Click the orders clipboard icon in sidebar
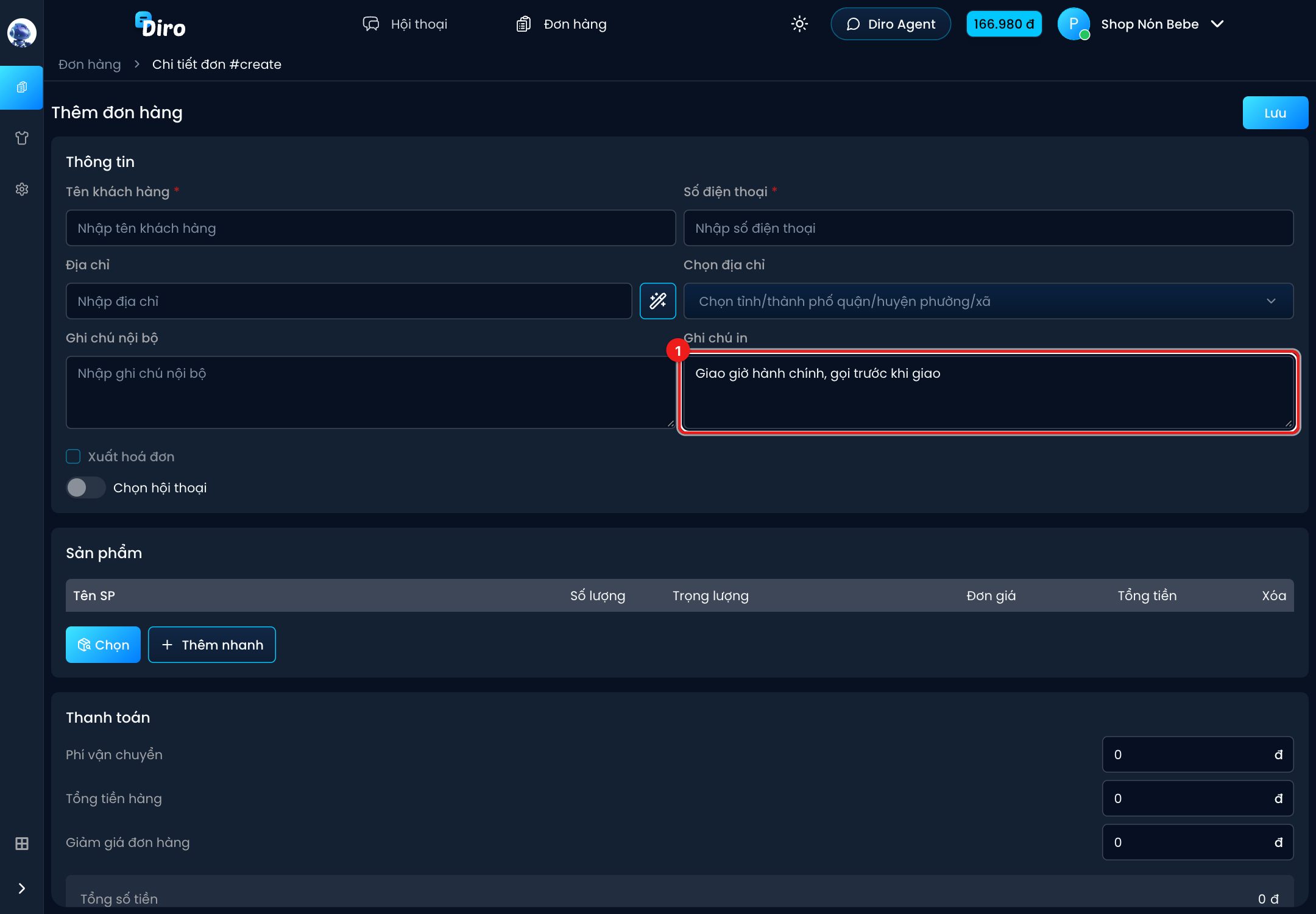 22,88
